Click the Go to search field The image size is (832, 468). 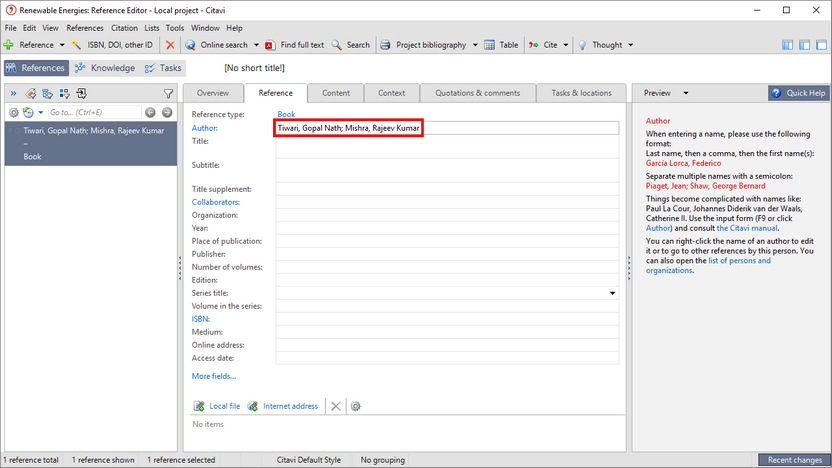click(x=94, y=112)
